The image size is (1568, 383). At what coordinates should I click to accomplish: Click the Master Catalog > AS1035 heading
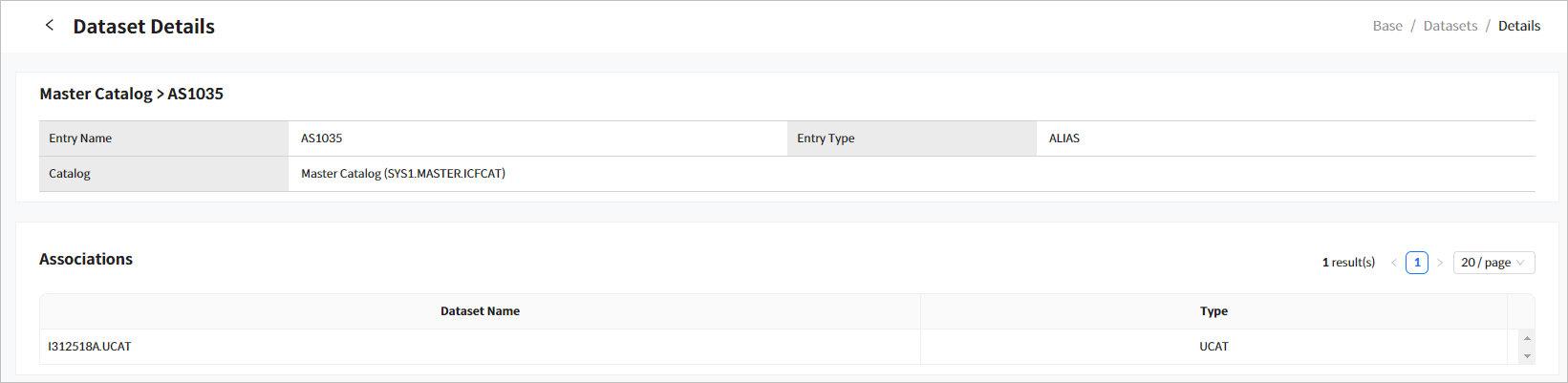coord(131,94)
